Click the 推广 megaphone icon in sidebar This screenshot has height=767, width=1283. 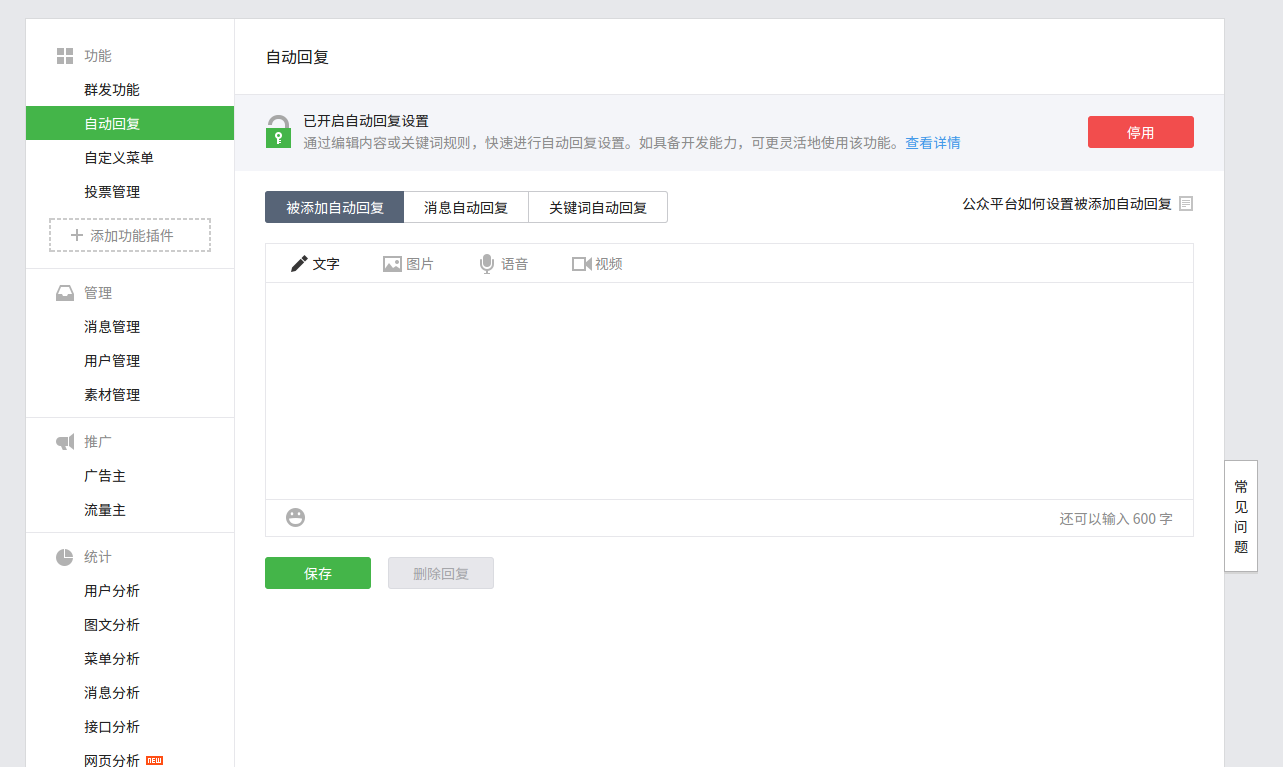tap(64, 441)
